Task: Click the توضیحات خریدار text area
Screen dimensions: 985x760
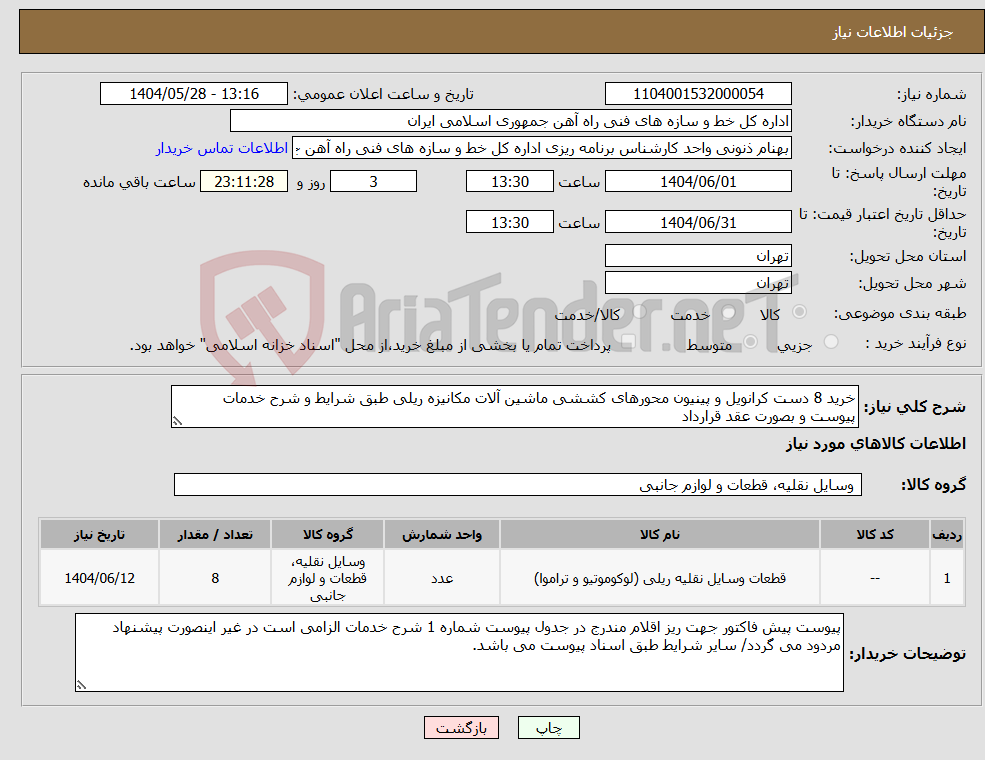Action: click(459, 653)
